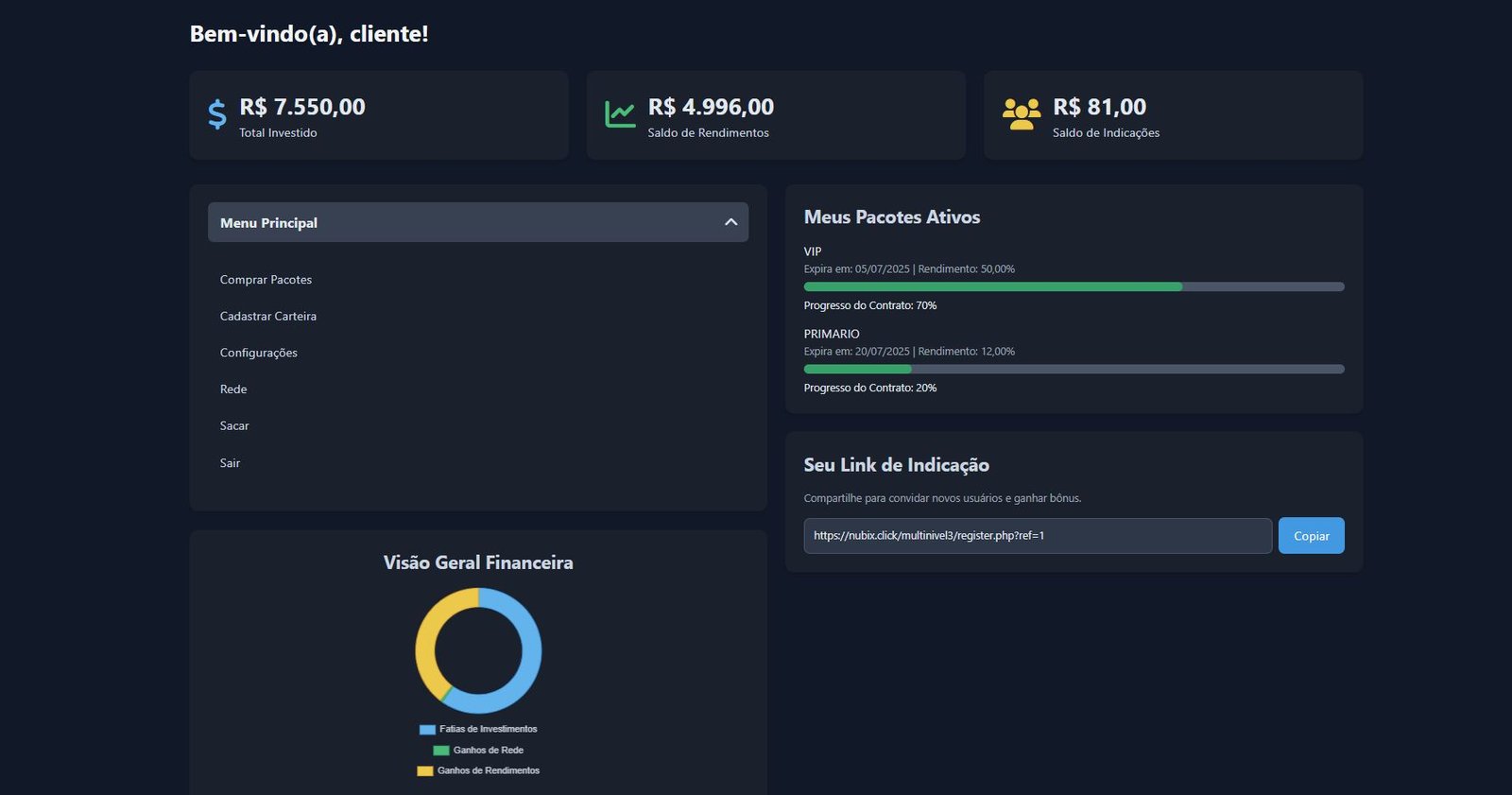Viewport: 1512px width, 795px height.
Task: Log out using Sair
Action: 230,463
